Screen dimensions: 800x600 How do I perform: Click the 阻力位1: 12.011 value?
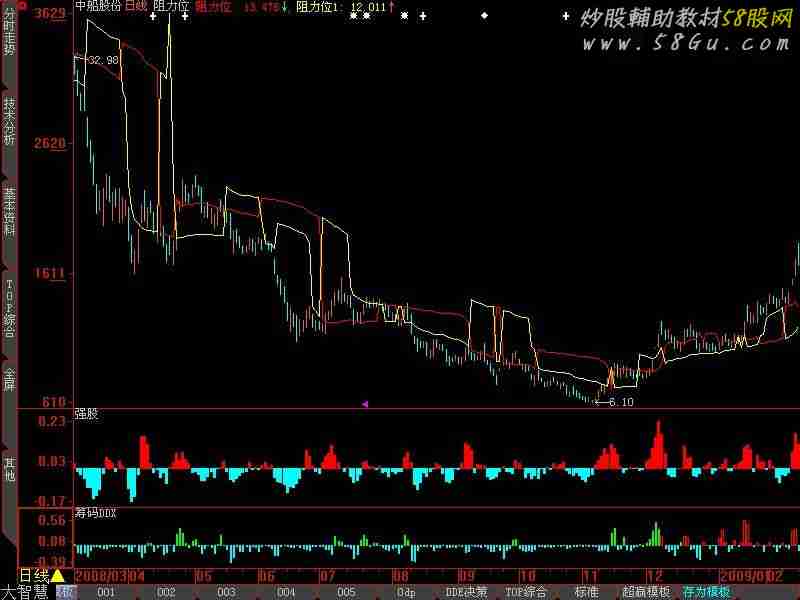point(341,7)
